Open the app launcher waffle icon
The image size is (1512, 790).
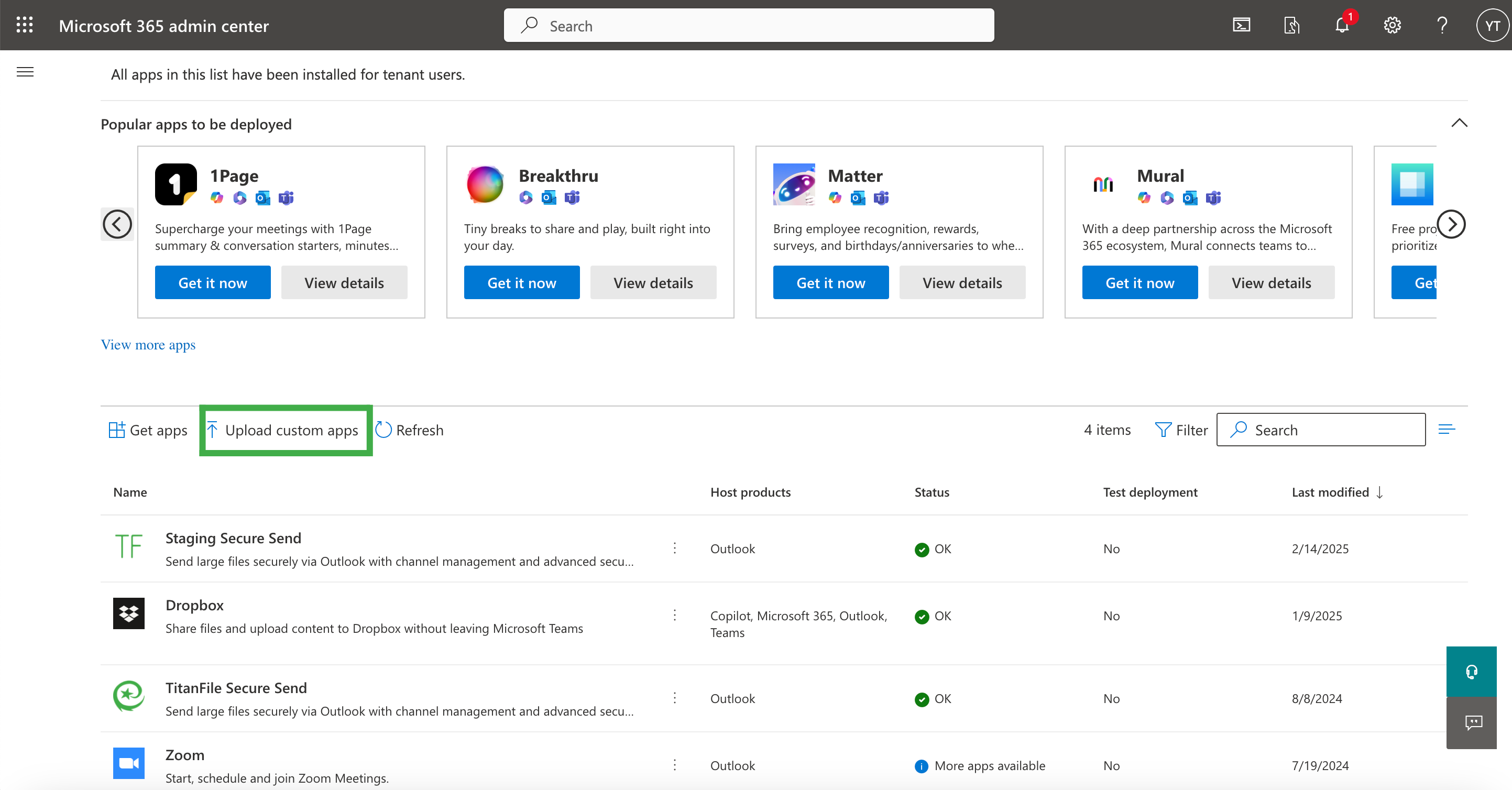25,25
